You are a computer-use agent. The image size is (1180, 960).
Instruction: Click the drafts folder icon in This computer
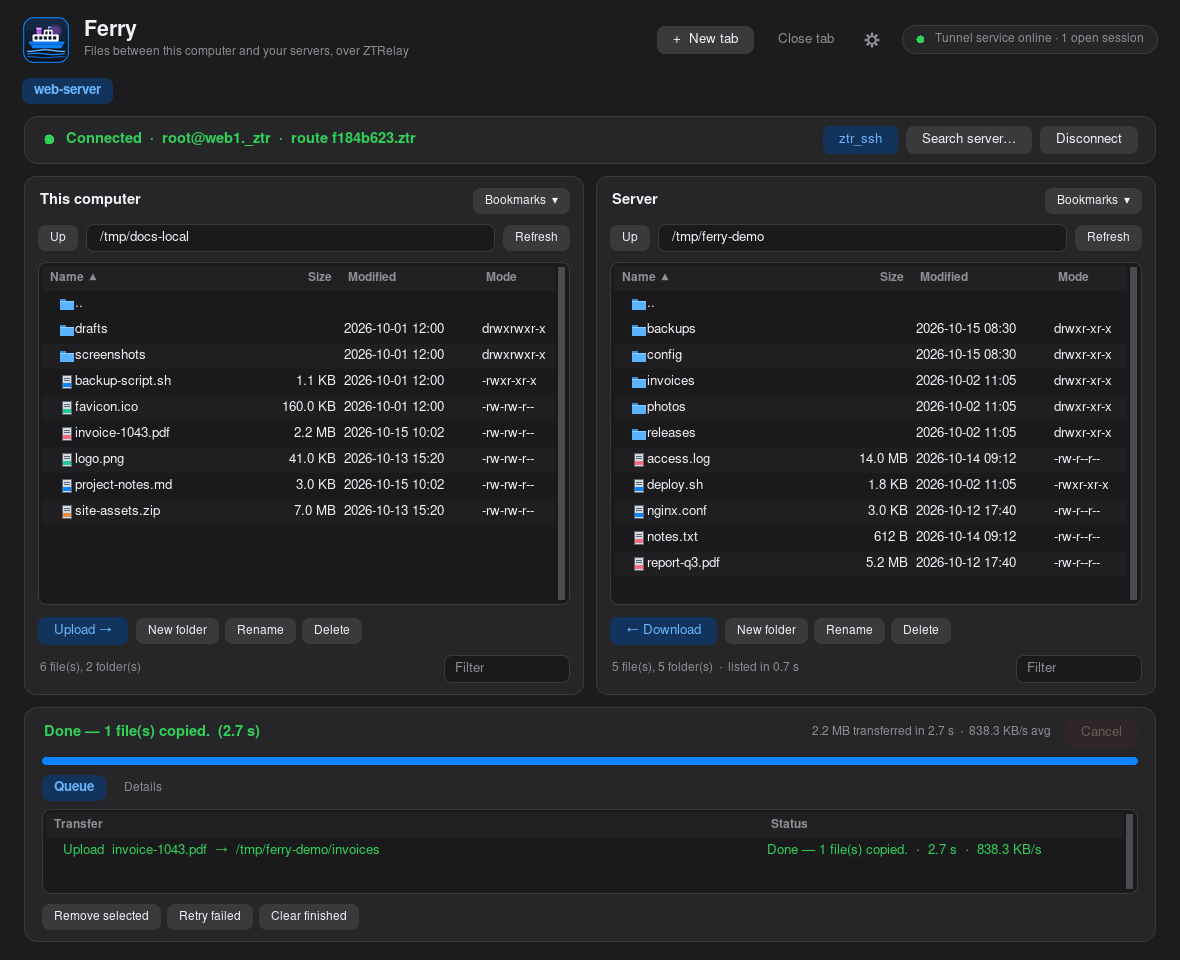click(x=67, y=330)
